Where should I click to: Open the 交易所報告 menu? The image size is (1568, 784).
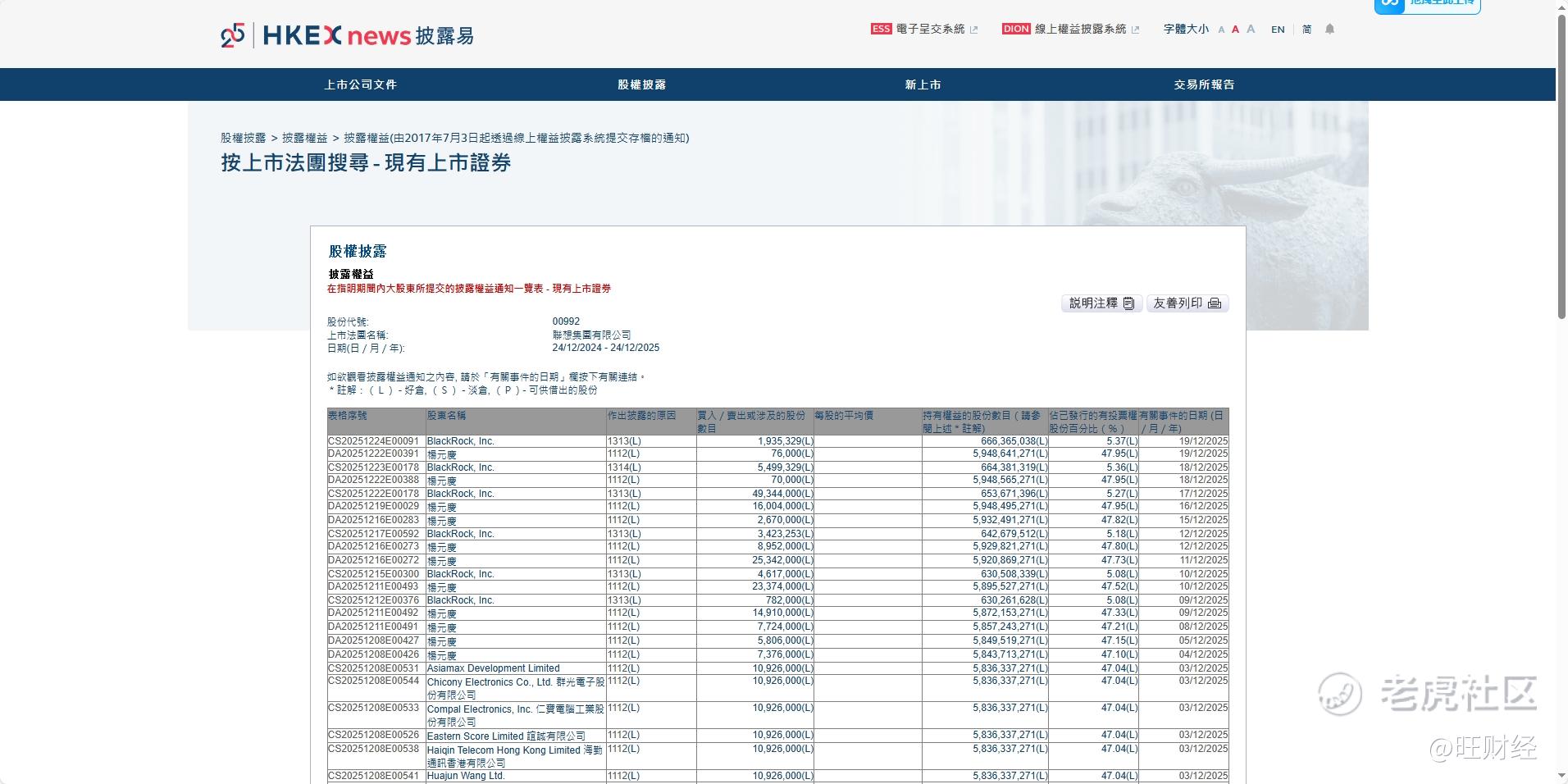[1205, 84]
